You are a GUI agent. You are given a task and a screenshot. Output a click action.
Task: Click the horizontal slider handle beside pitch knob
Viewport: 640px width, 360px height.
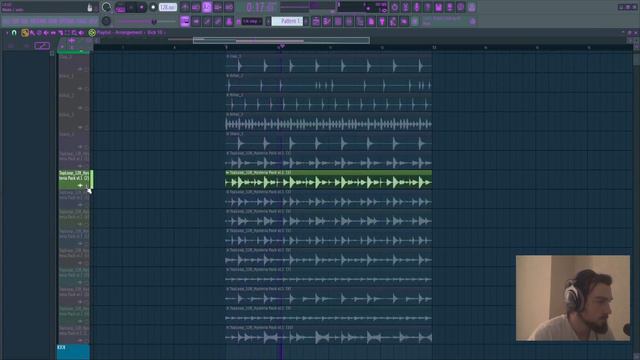[154, 21]
